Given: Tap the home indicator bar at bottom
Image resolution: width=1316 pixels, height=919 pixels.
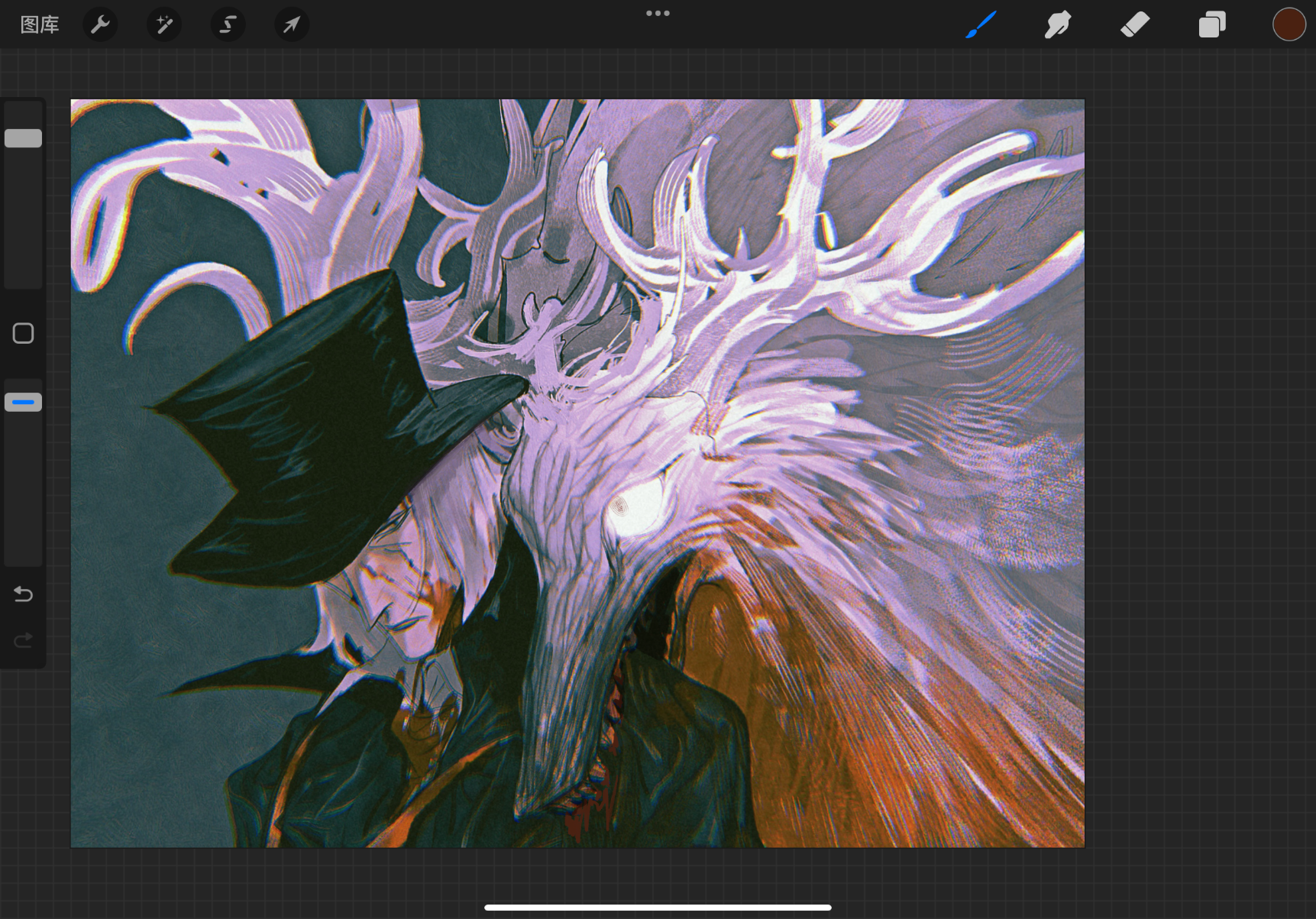Looking at the screenshot, I should [x=658, y=908].
